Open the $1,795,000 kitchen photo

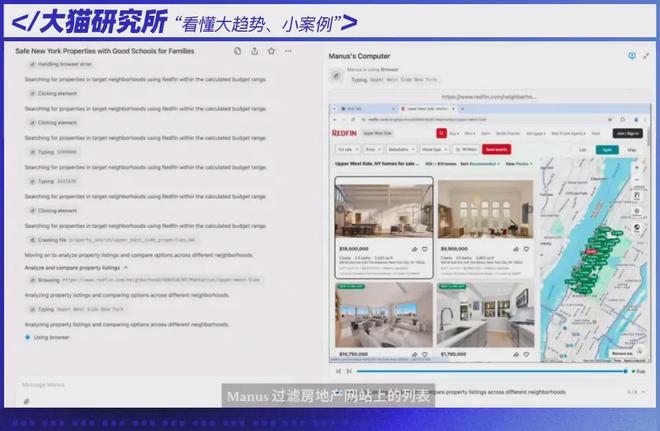pos(486,315)
